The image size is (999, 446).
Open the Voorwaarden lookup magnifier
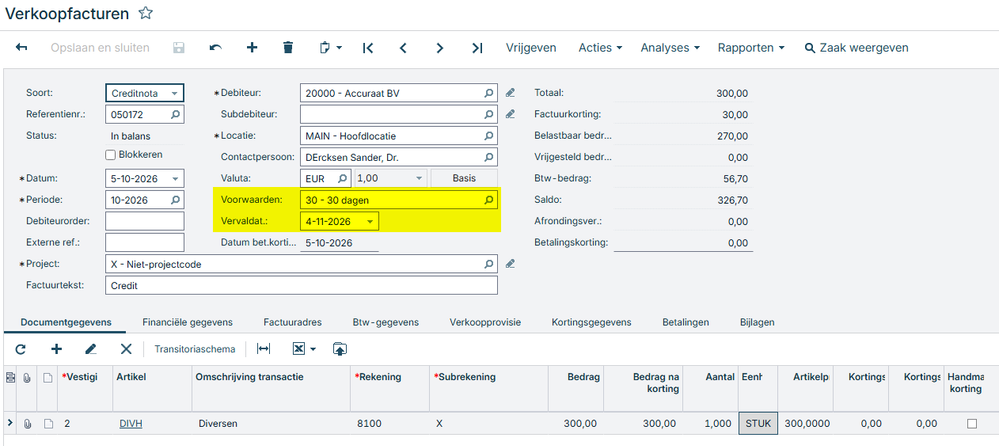tap(489, 200)
